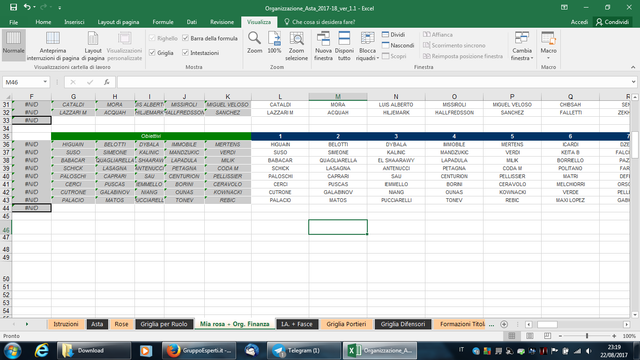Launch Internet Explorer from taskbar
The width and height of the screenshot is (640, 360).
[42, 351]
